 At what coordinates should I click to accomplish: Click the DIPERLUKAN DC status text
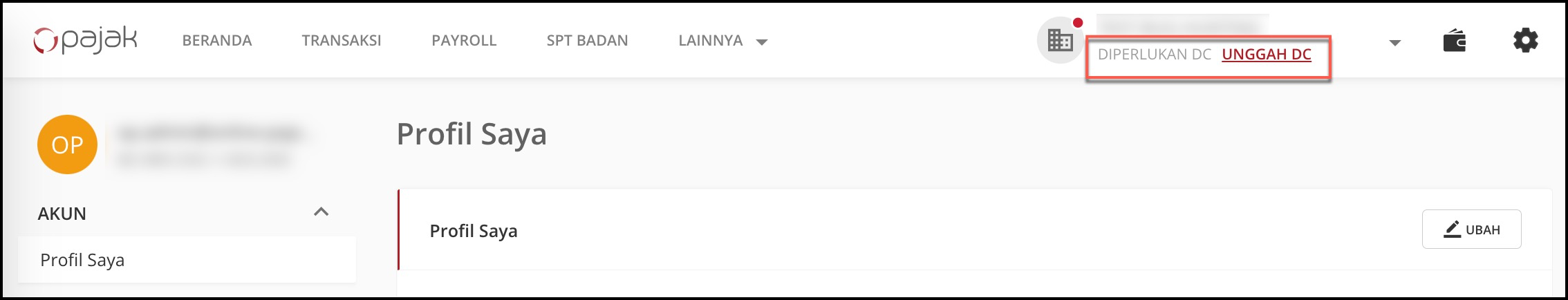(x=1154, y=55)
